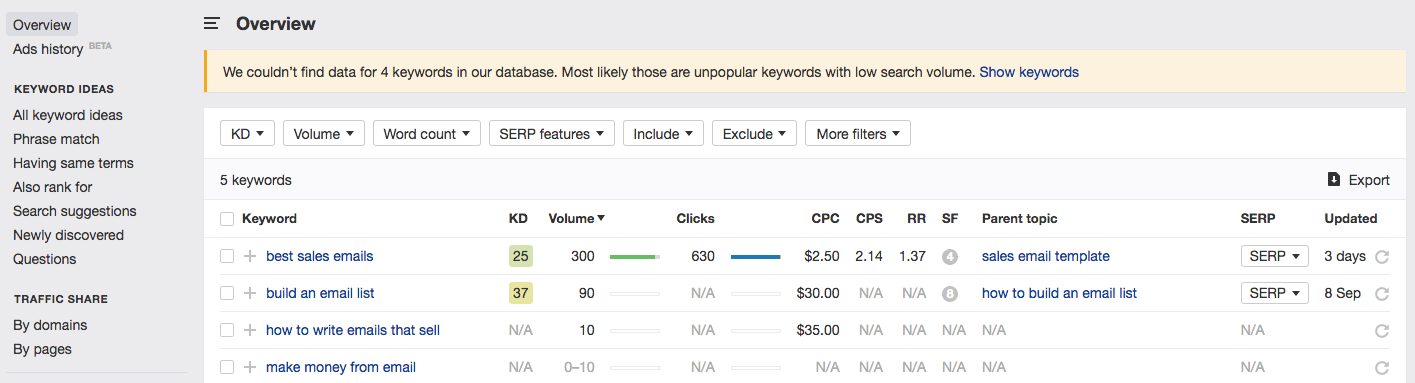Check the 'build an email list' checkbox
This screenshot has height=383, width=1415.
[x=227, y=293]
